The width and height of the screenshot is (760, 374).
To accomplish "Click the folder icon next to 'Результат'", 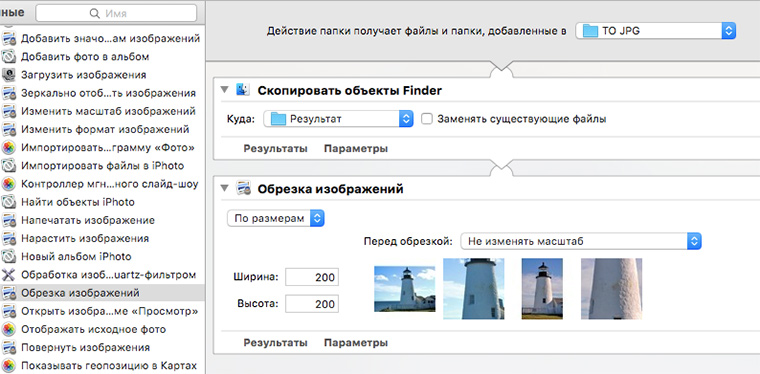I will tap(278, 119).
